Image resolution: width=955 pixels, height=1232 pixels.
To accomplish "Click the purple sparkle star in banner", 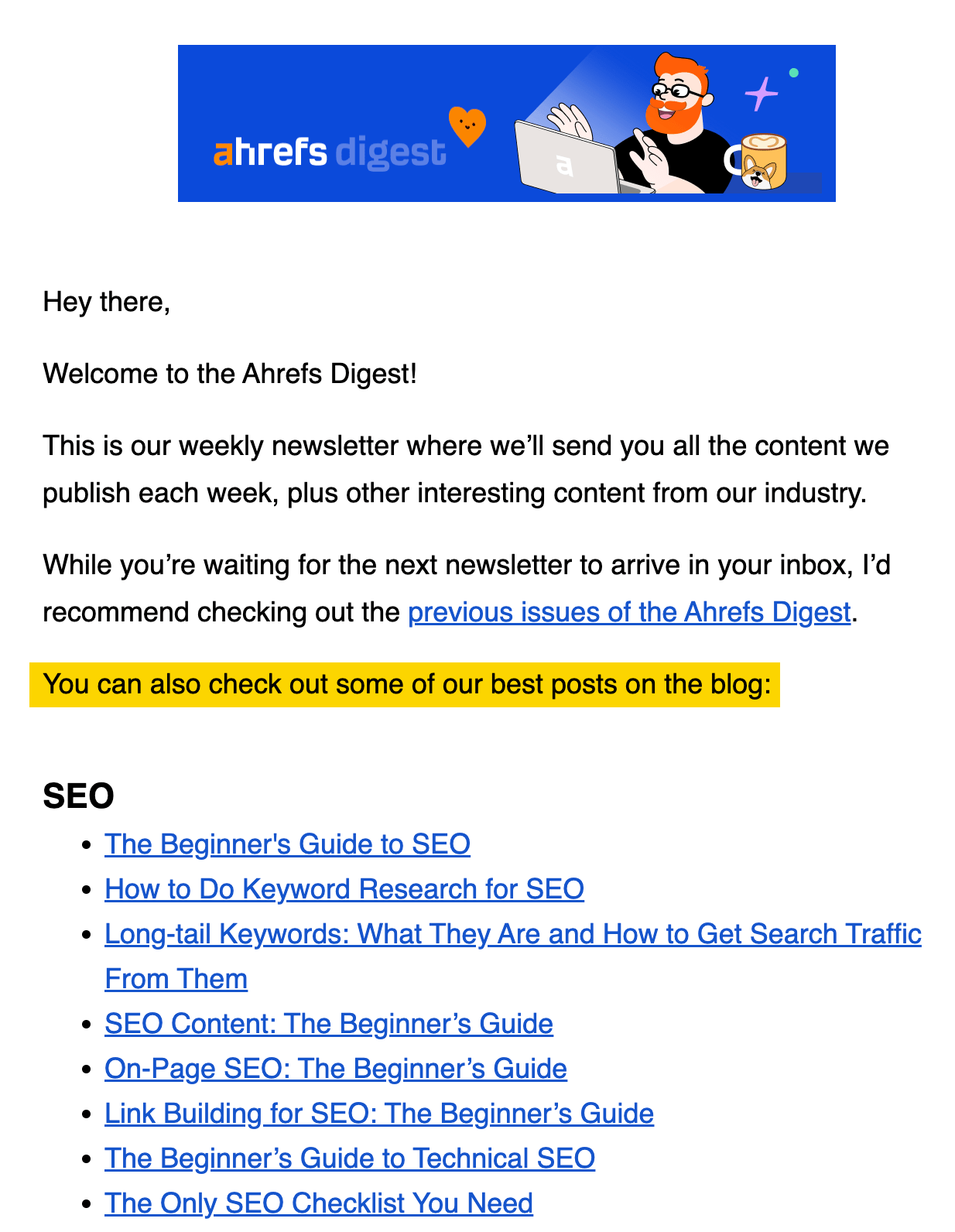I will [761, 94].
